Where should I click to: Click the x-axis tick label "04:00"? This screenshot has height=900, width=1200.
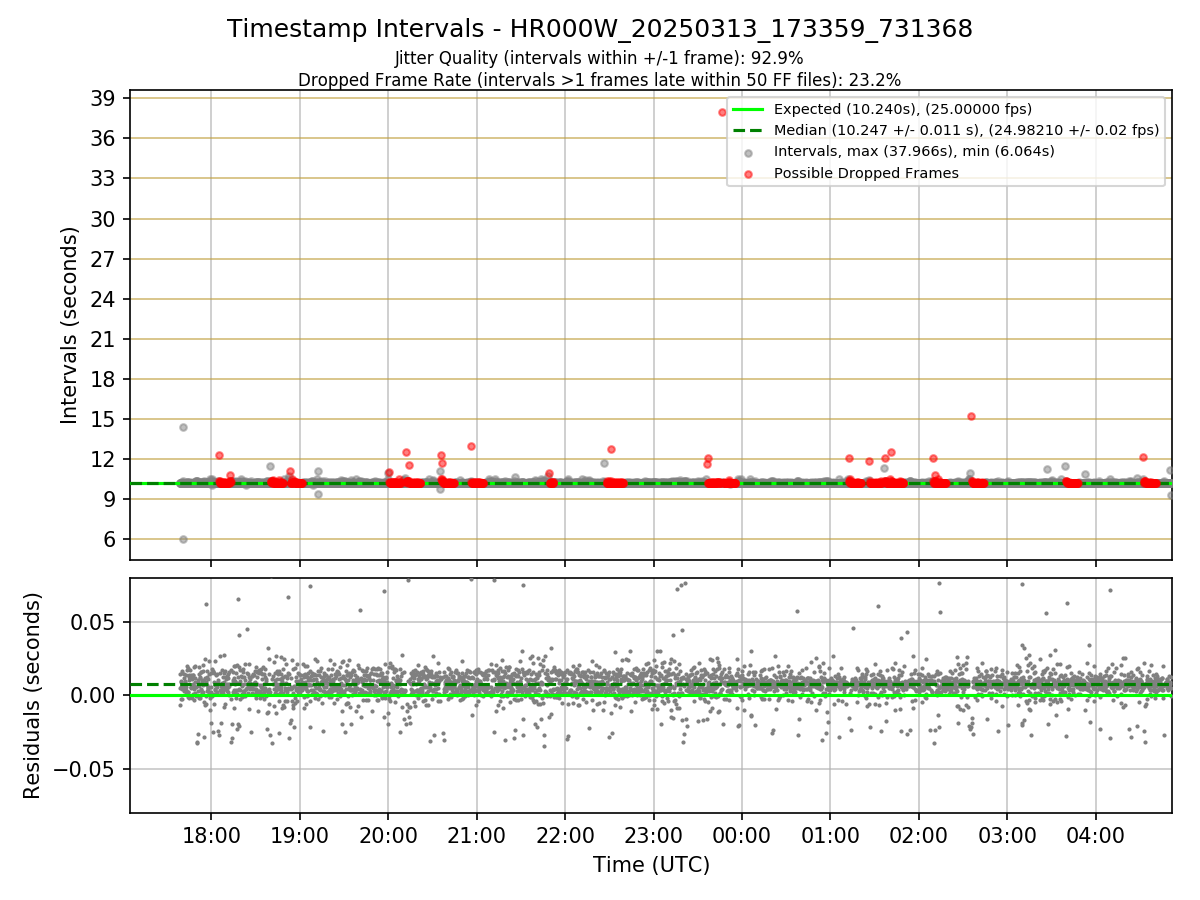click(x=1096, y=834)
